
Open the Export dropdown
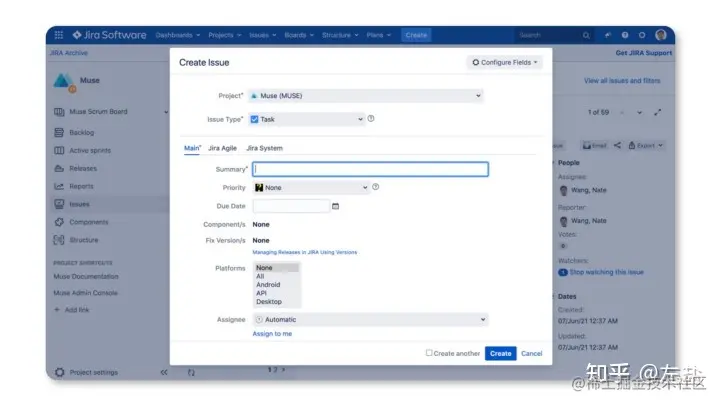[x=646, y=146]
